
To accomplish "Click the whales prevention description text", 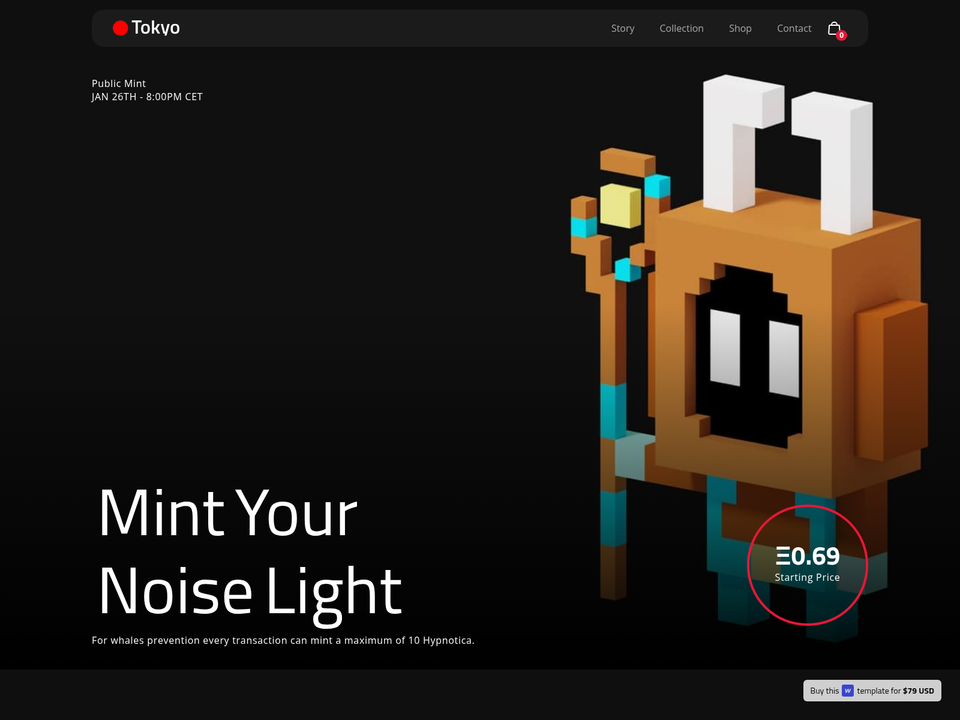I will pyautogui.click(x=283, y=640).
